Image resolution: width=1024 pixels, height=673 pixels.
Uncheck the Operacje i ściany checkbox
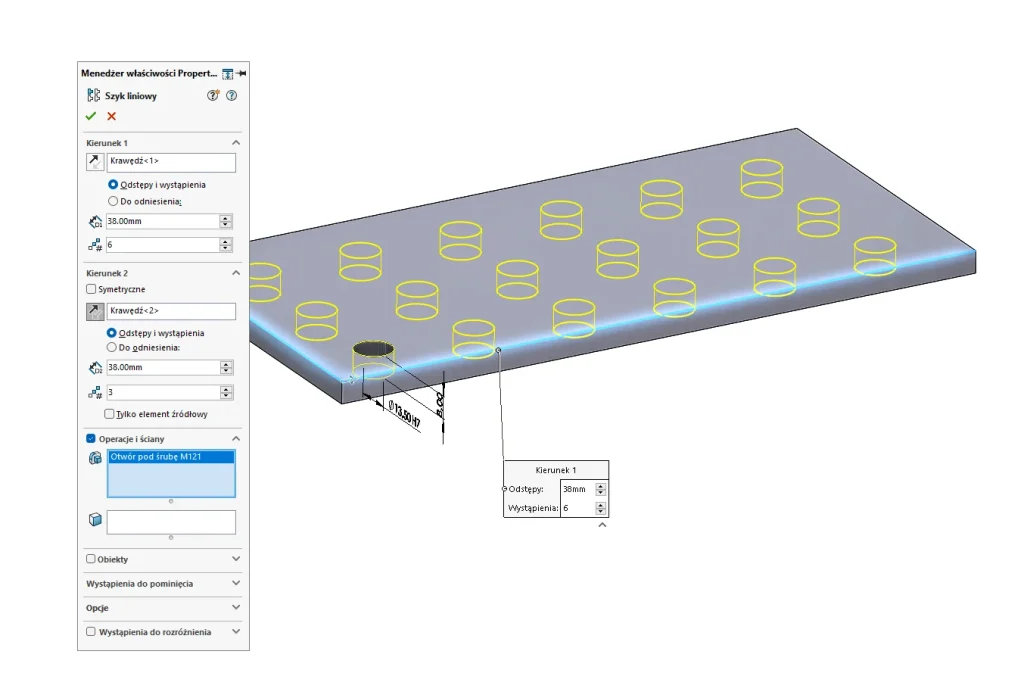coord(91,439)
